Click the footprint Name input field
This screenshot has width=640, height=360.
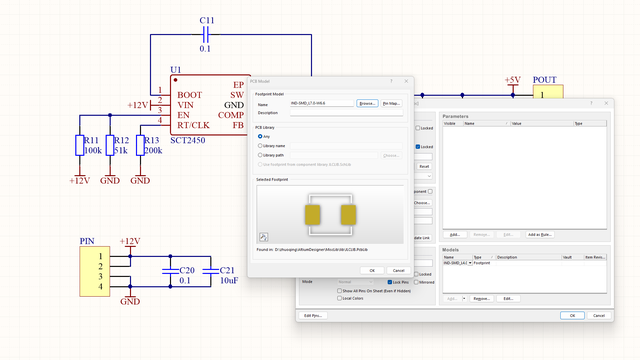click(322, 103)
